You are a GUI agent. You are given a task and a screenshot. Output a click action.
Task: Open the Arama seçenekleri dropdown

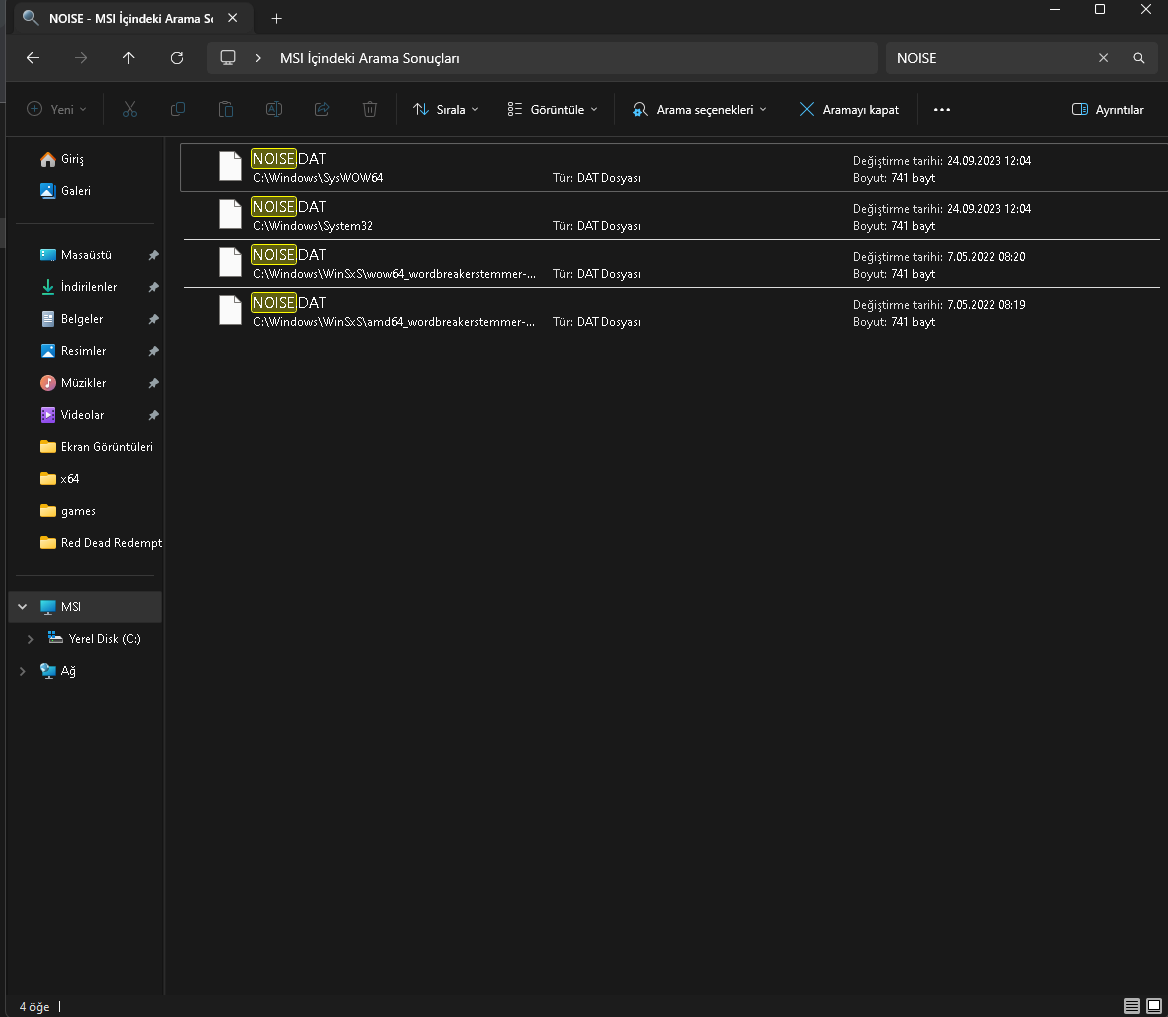699,110
